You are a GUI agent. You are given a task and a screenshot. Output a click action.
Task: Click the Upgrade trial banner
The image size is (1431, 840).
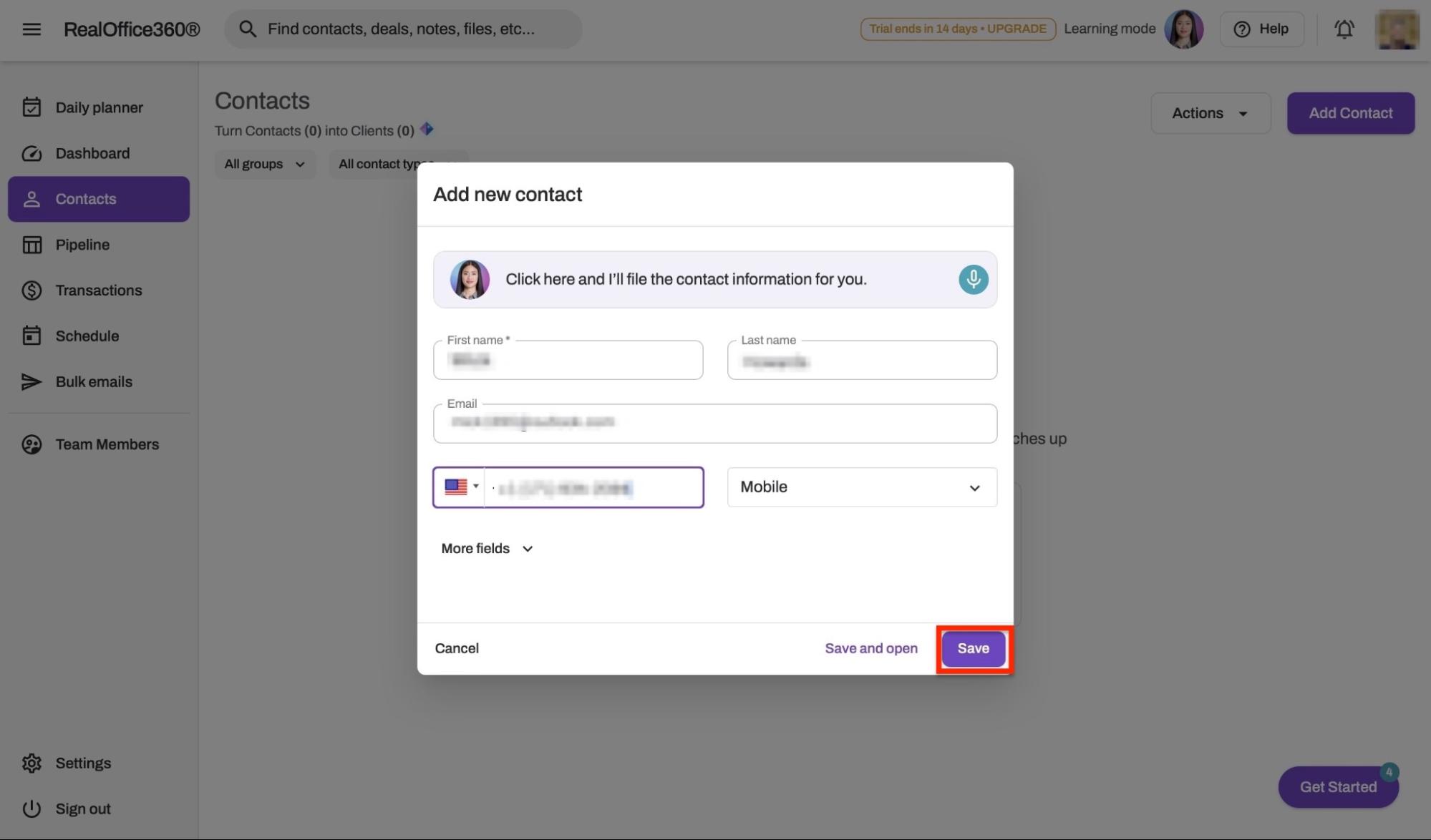(x=957, y=29)
